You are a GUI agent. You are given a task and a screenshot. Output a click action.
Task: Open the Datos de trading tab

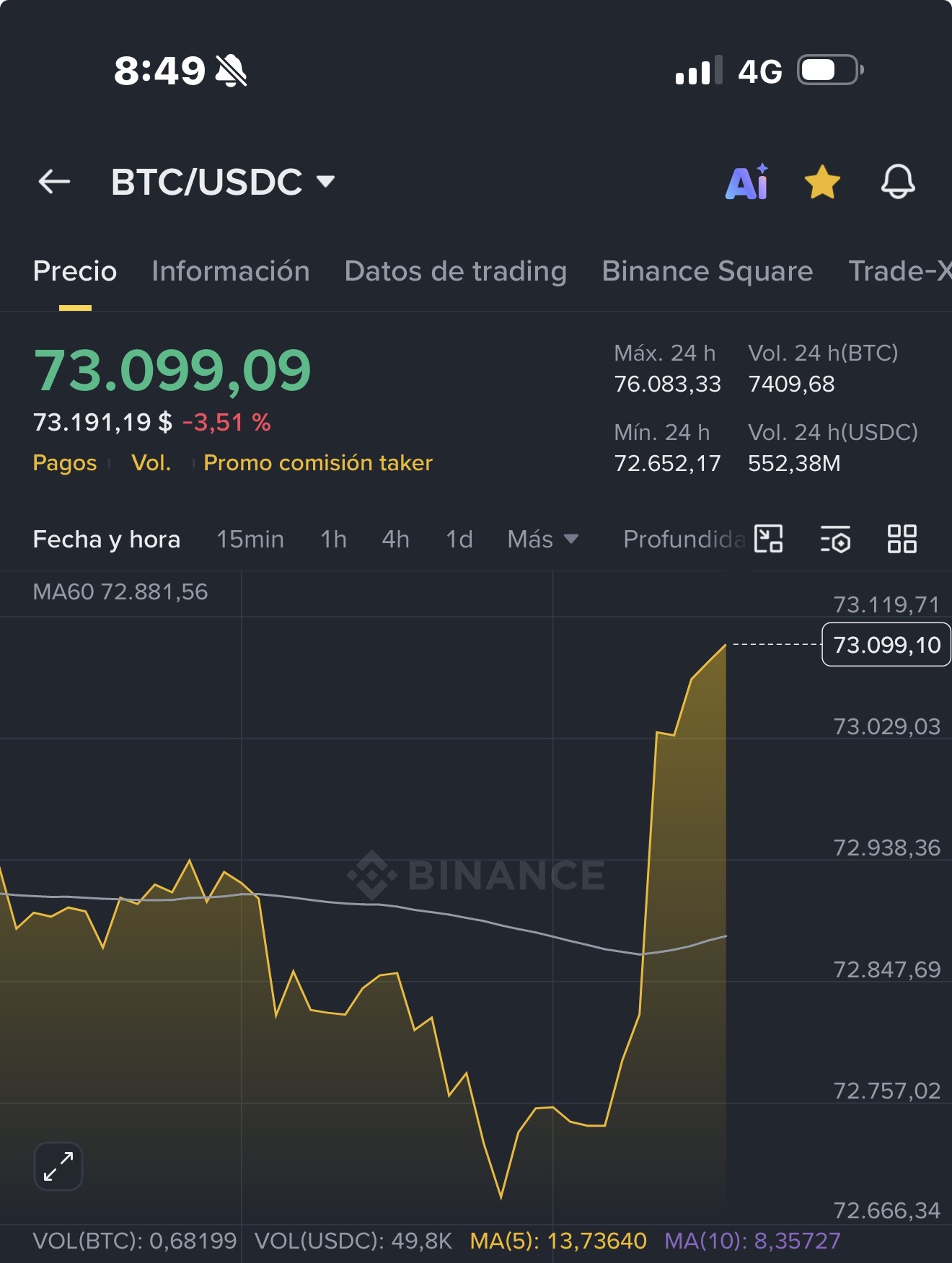(x=456, y=271)
